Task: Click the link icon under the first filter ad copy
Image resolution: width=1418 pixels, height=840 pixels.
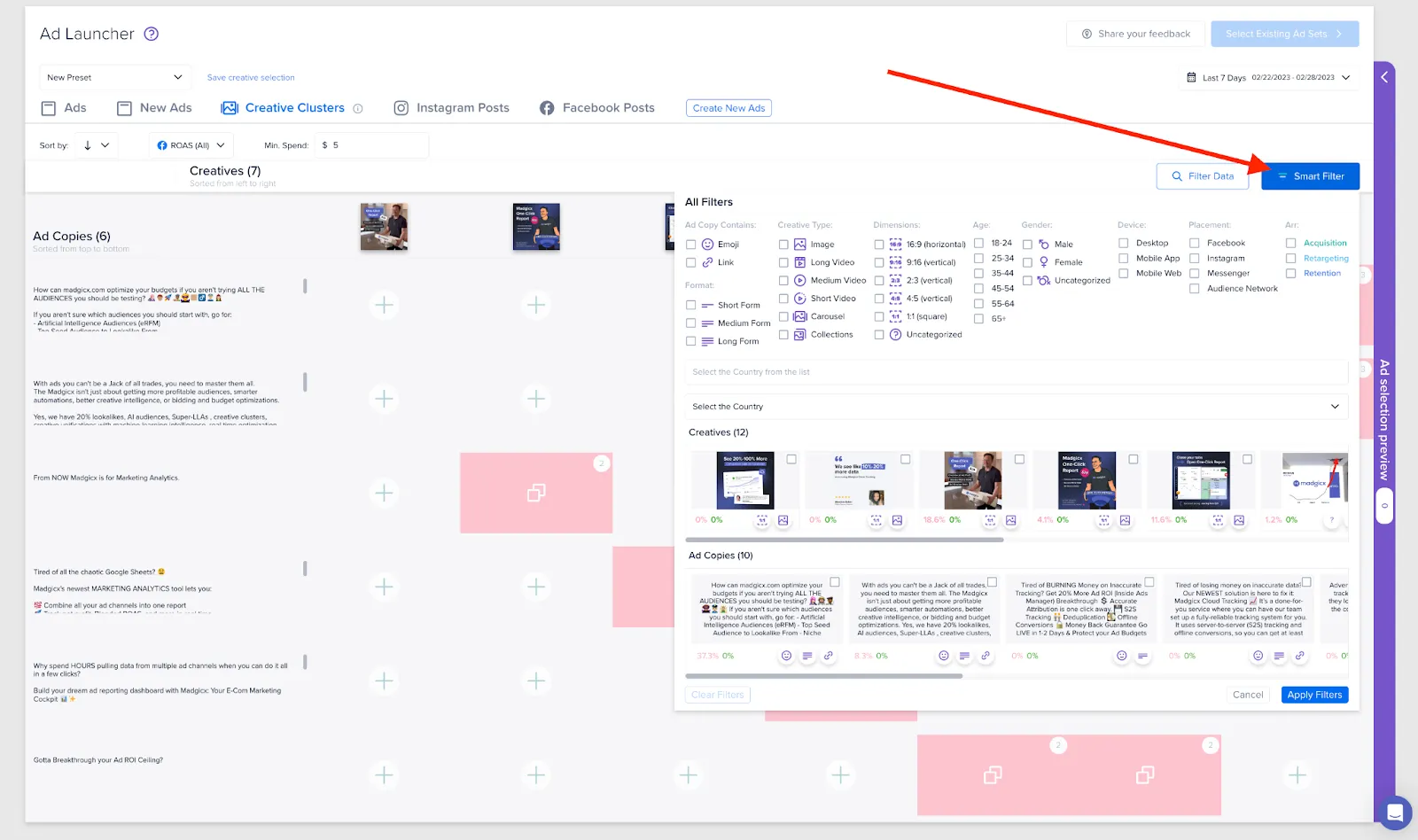Action: click(x=829, y=656)
